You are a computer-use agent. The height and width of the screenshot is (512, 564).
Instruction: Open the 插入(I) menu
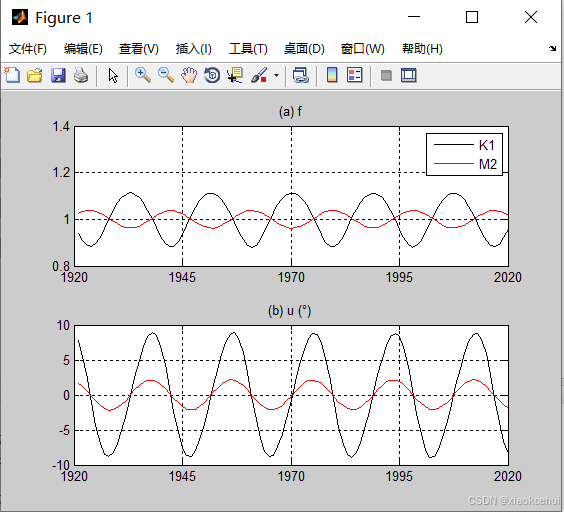[194, 49]
